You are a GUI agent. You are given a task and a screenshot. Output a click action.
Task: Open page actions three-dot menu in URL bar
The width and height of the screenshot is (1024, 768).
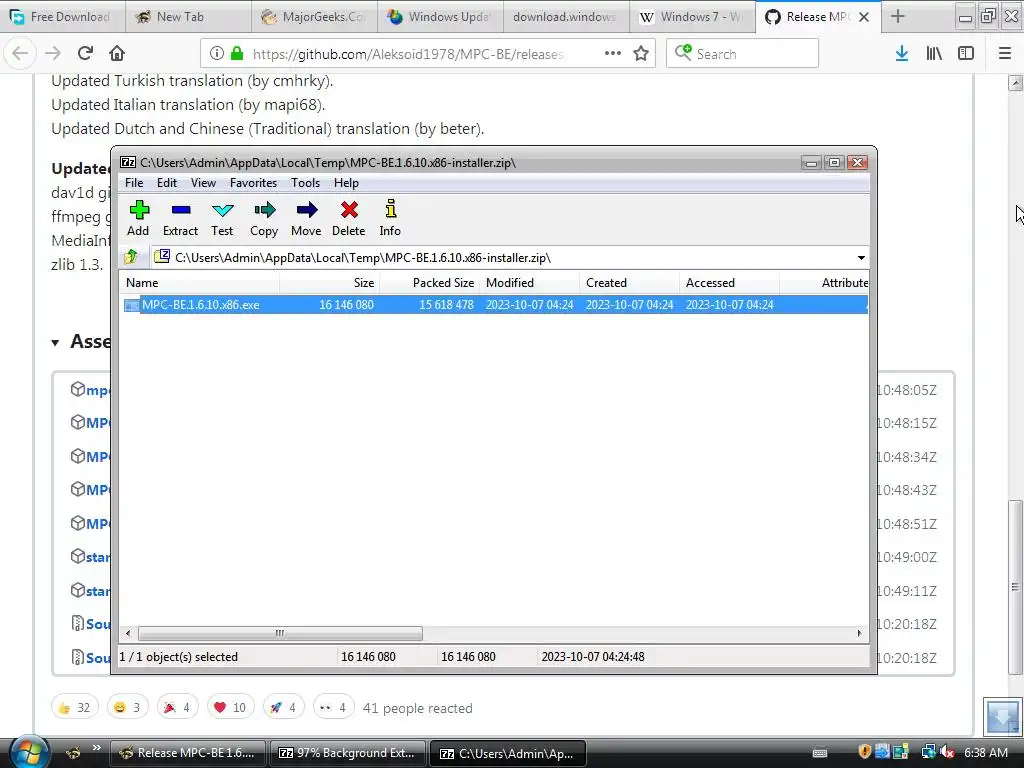(x=613, y=53)
